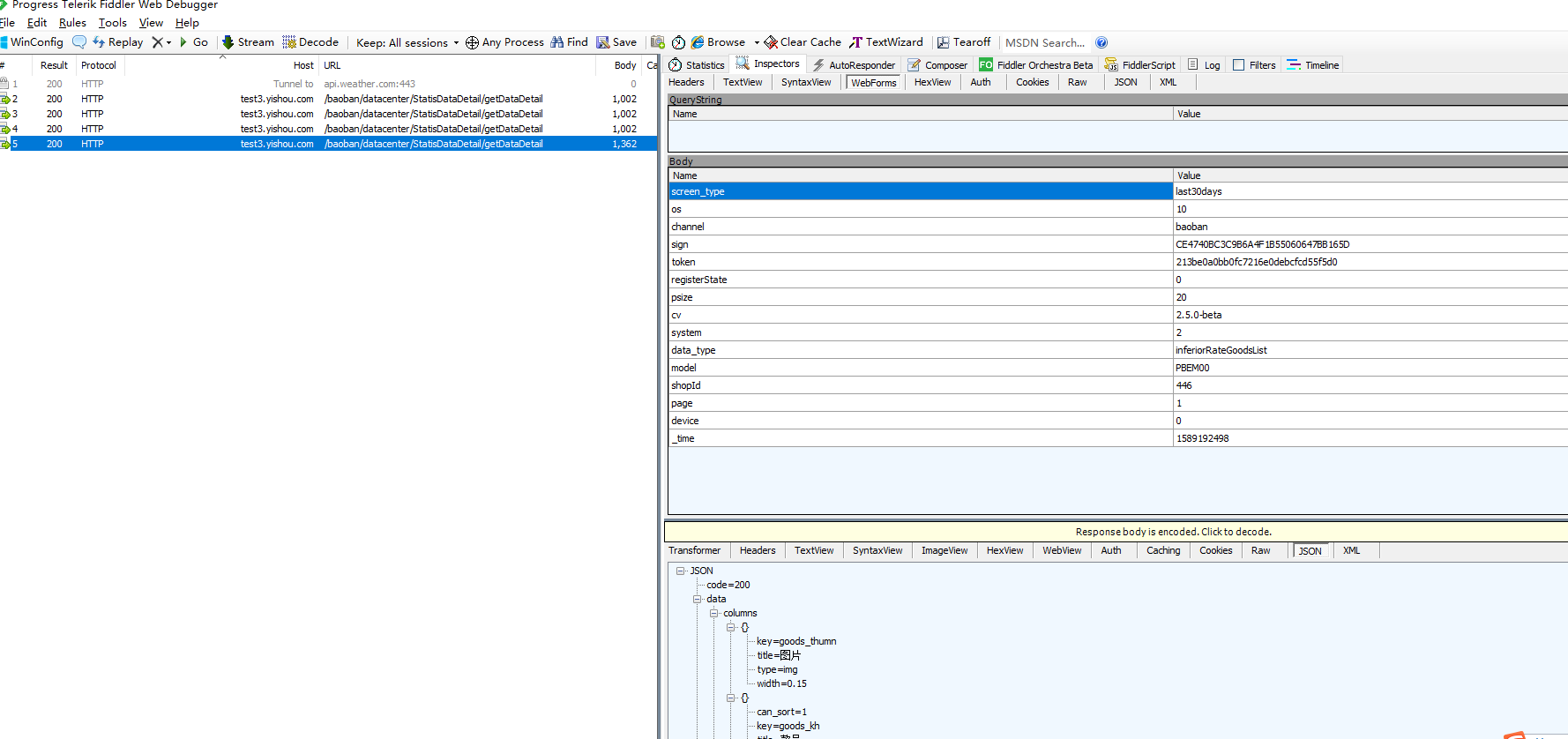Toggle Stream mode in toolbar
The image size is (1568, 739).
pos(248,42)
